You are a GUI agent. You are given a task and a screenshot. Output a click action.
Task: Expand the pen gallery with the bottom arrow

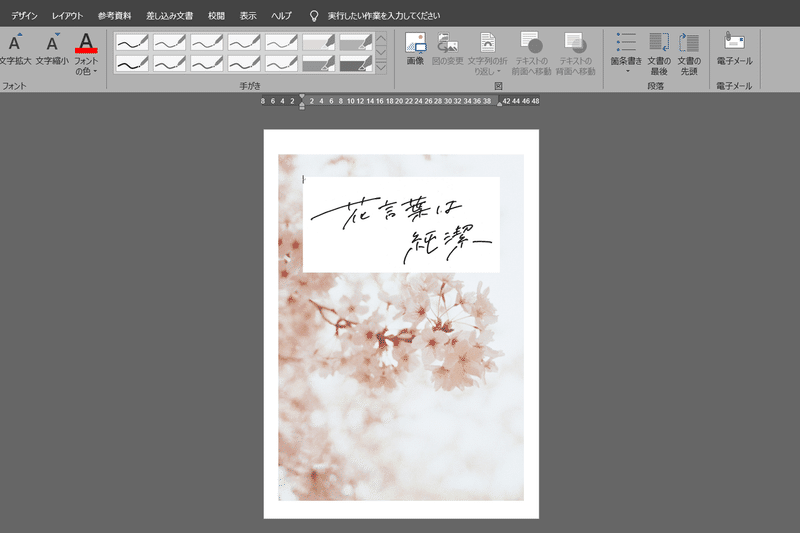point(381,67)
